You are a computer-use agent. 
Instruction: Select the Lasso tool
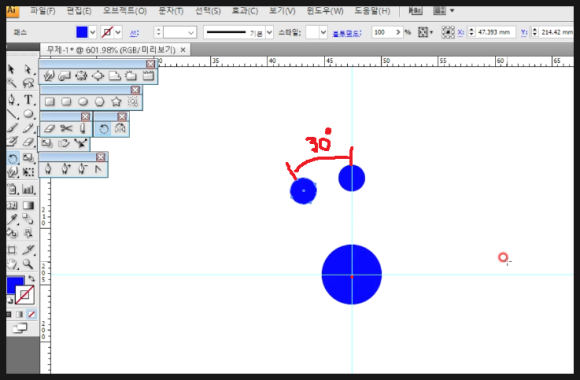click(28, 83)
